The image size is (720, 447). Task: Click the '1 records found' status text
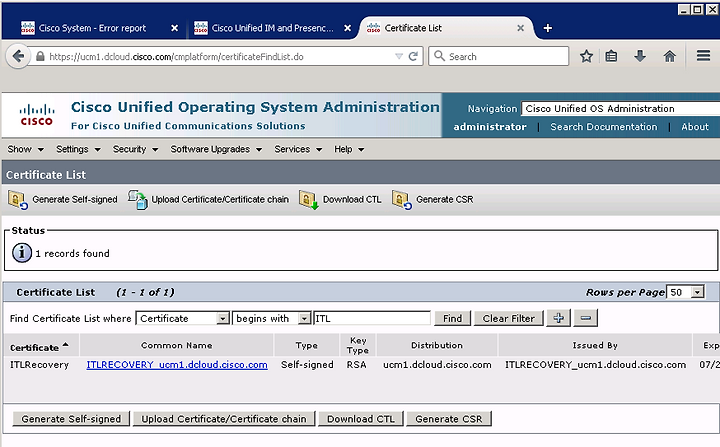[x=73, y=254]
